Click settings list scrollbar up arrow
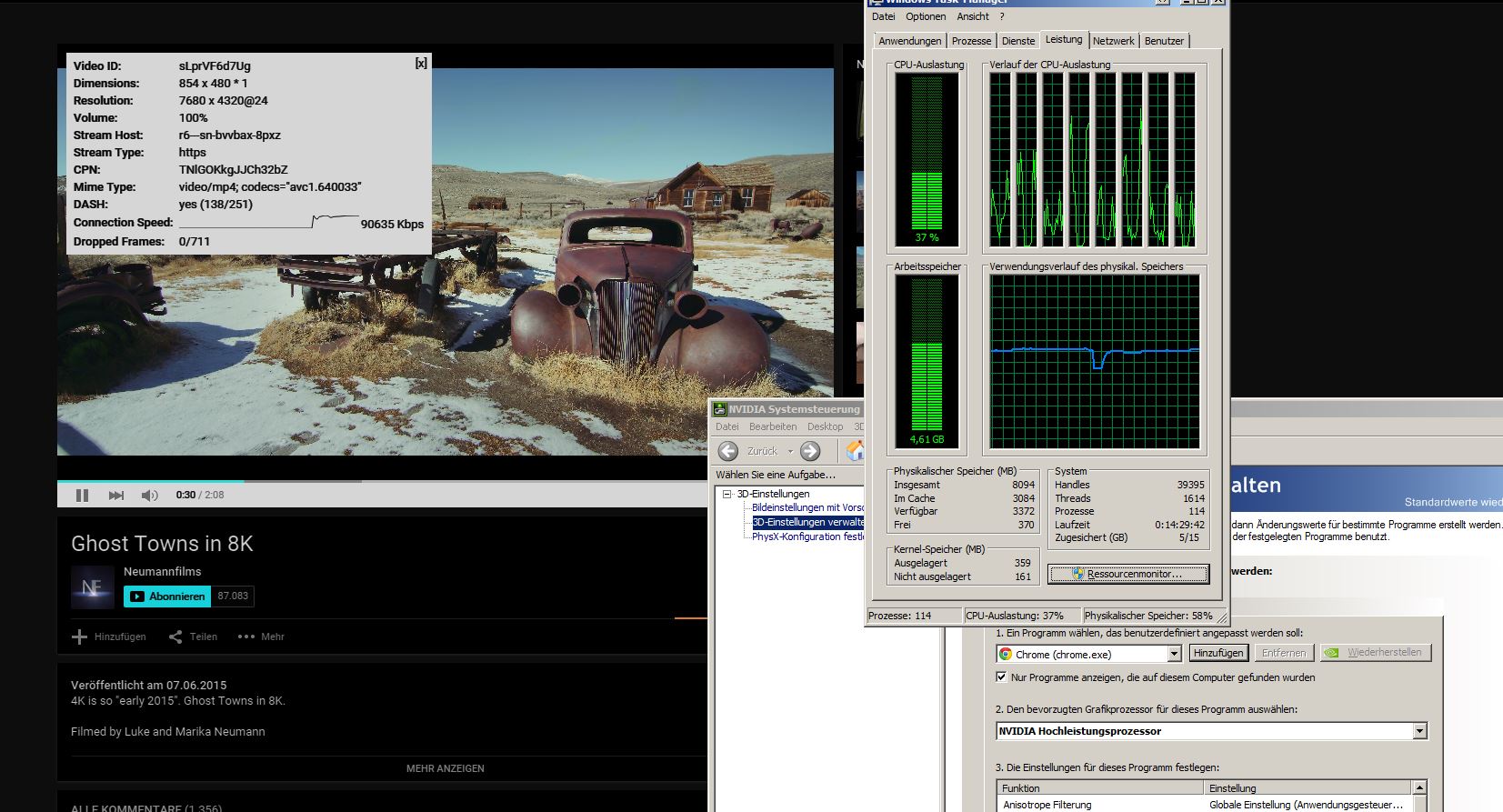The width and height of the screenshot is (1503, 812). point(1419,787)
